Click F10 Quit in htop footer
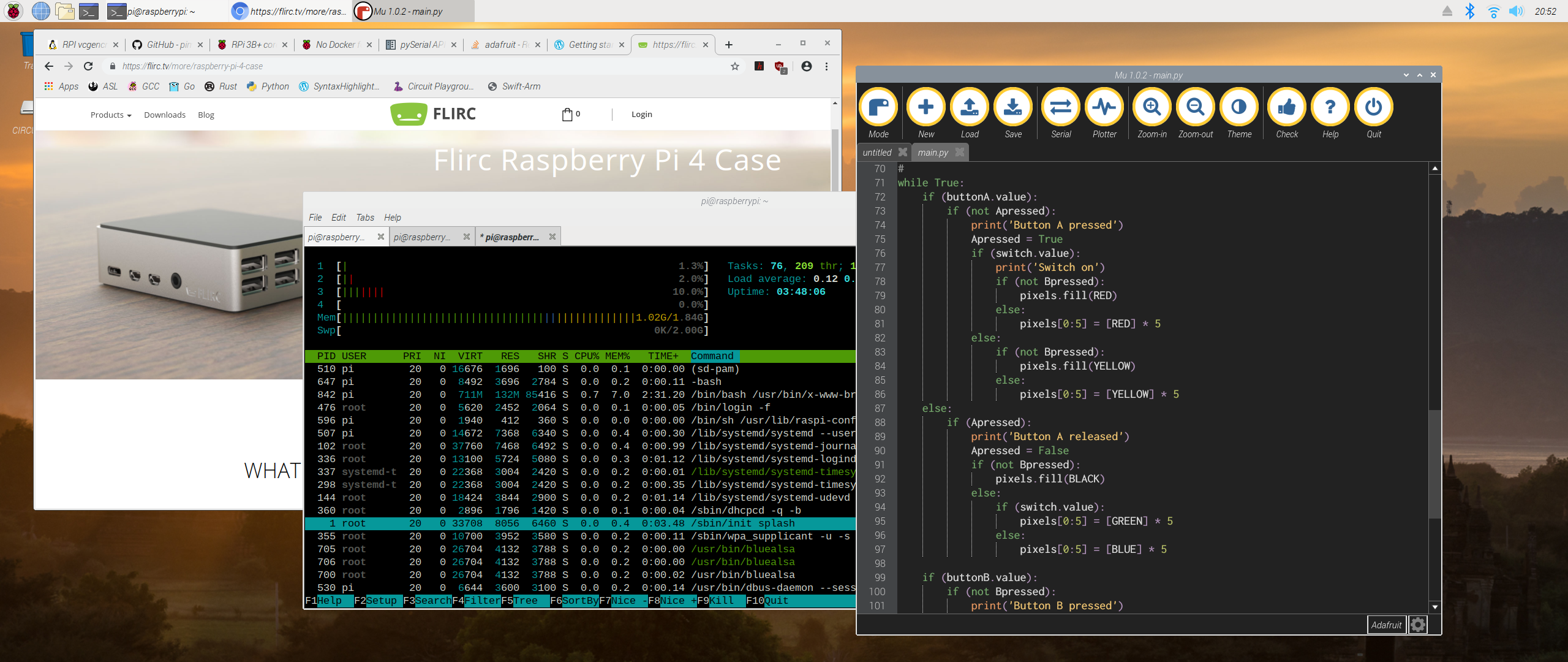Screen dimensions: 1568x662 (767, 601)
